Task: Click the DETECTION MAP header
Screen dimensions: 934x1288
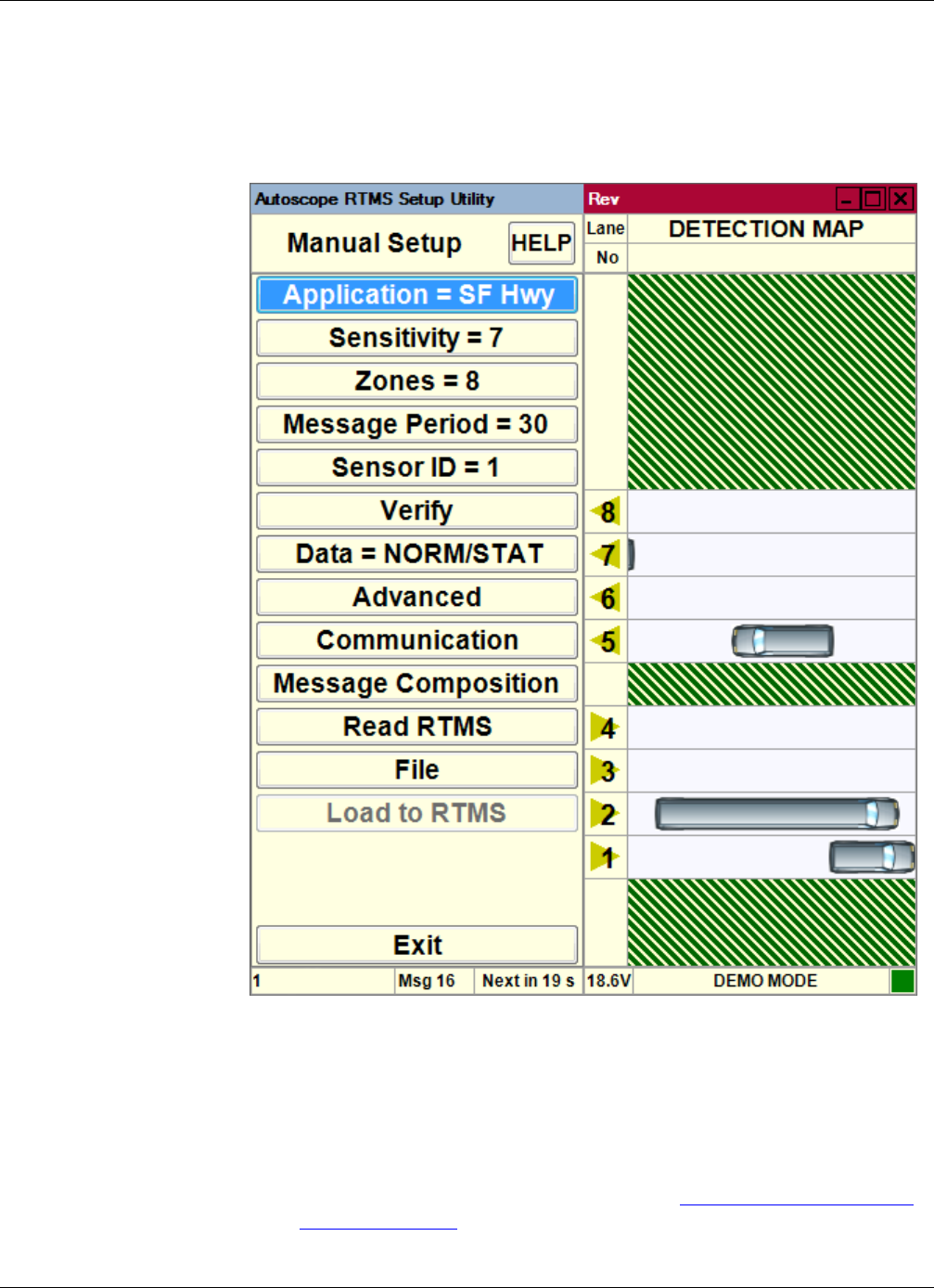Action: (x=766, y=229)
